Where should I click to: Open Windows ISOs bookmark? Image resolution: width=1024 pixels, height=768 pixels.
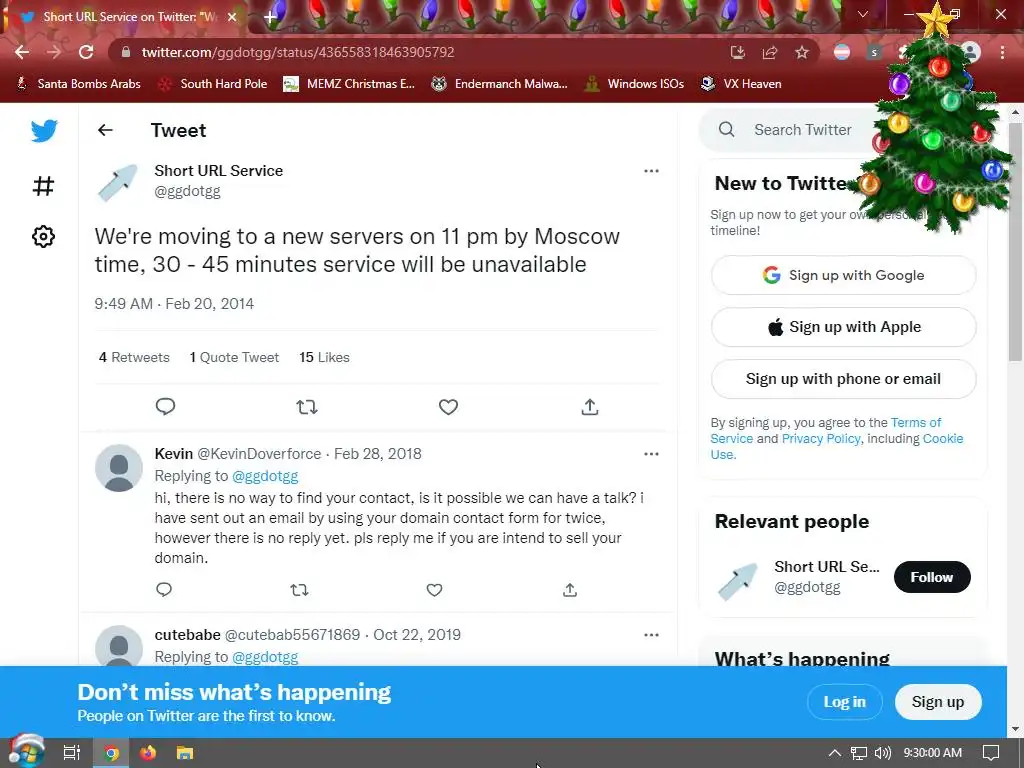coord(635,84)
